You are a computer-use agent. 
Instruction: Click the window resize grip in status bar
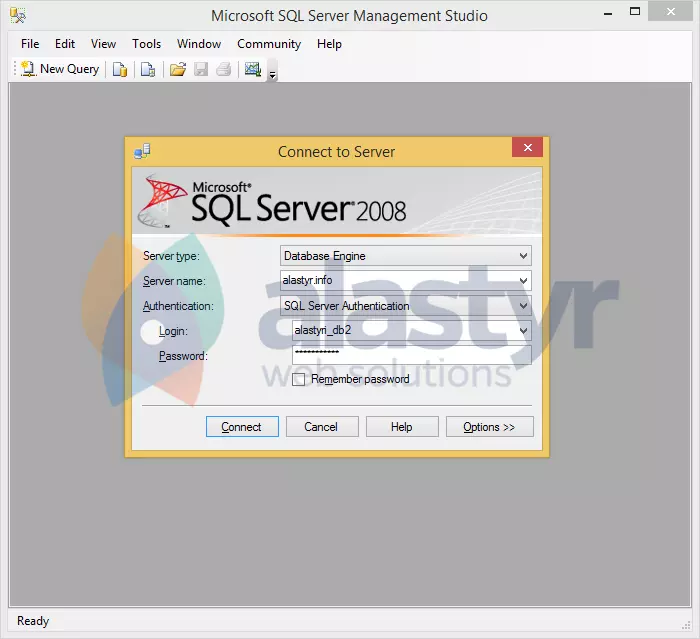tap(686, 625)
